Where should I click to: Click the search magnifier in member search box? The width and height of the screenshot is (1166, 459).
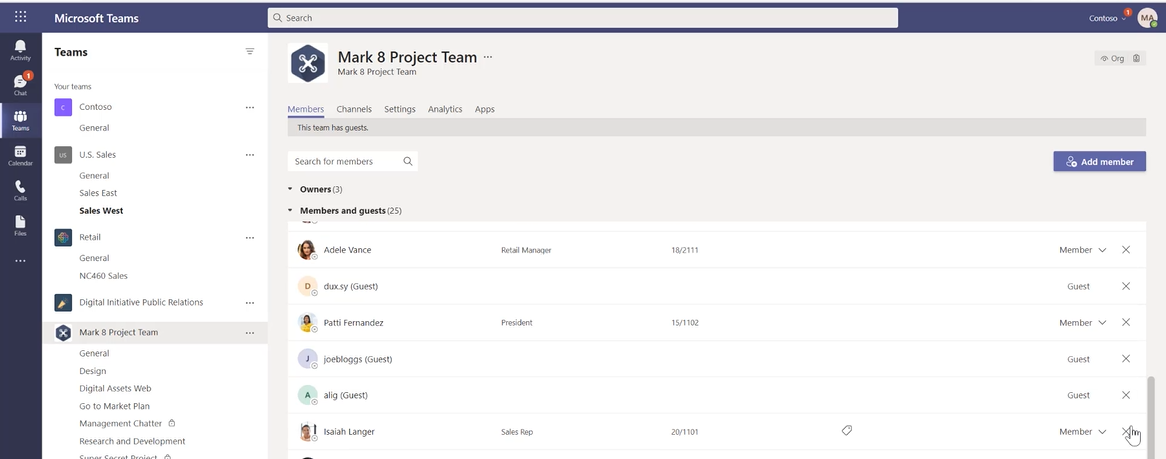(408, 161)
